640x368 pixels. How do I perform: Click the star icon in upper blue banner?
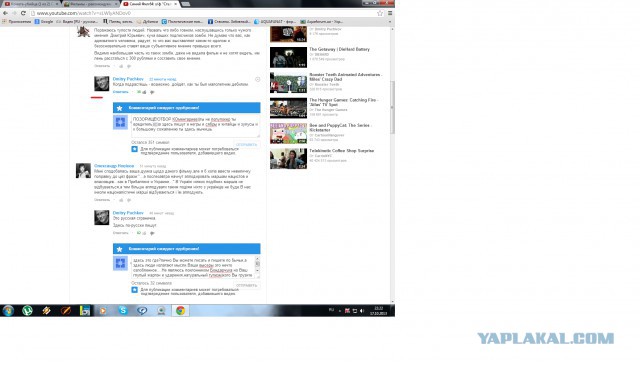click(120, 108)
